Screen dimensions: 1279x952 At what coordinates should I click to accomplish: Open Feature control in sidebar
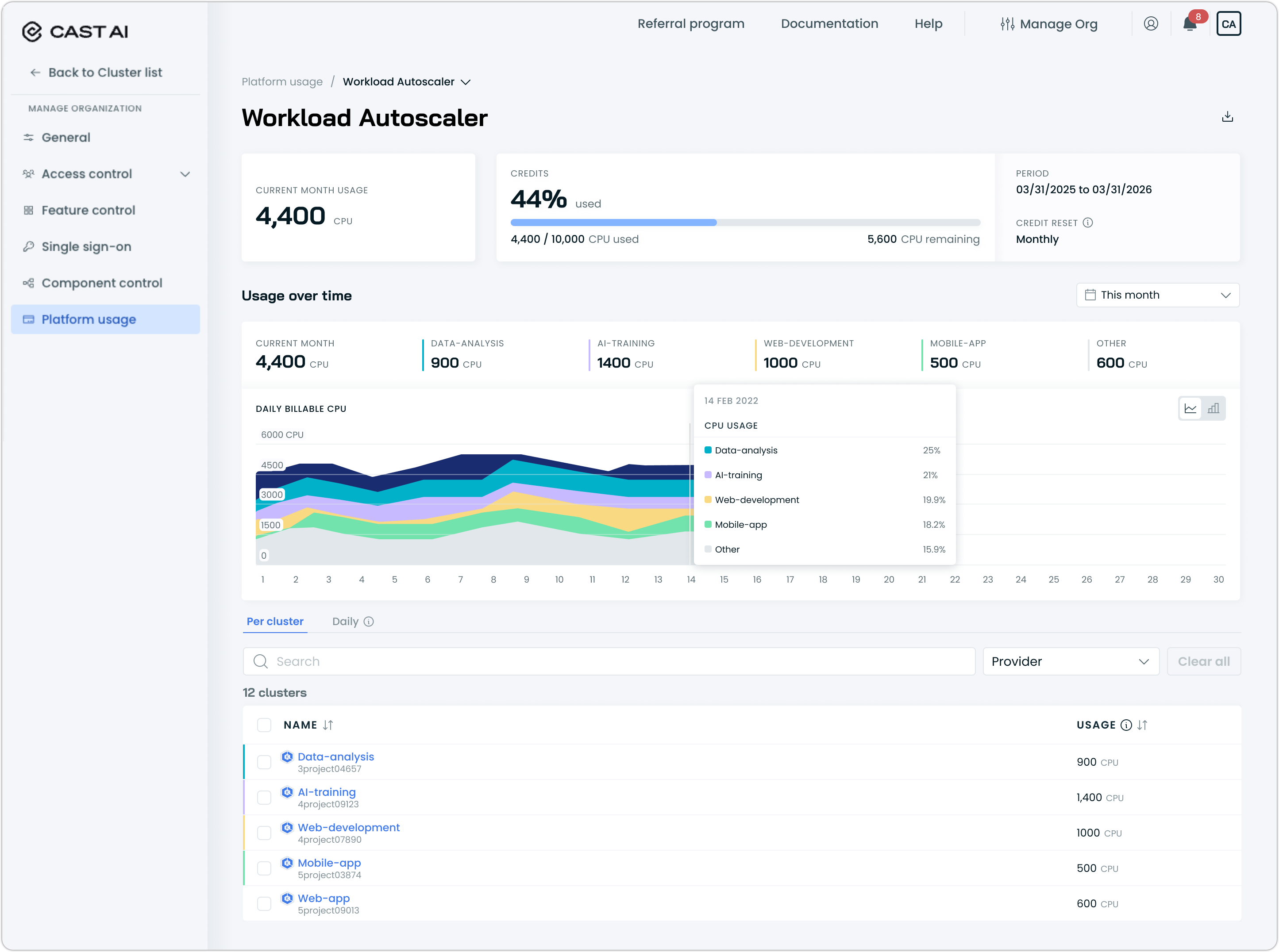click(x=88, y=210)
